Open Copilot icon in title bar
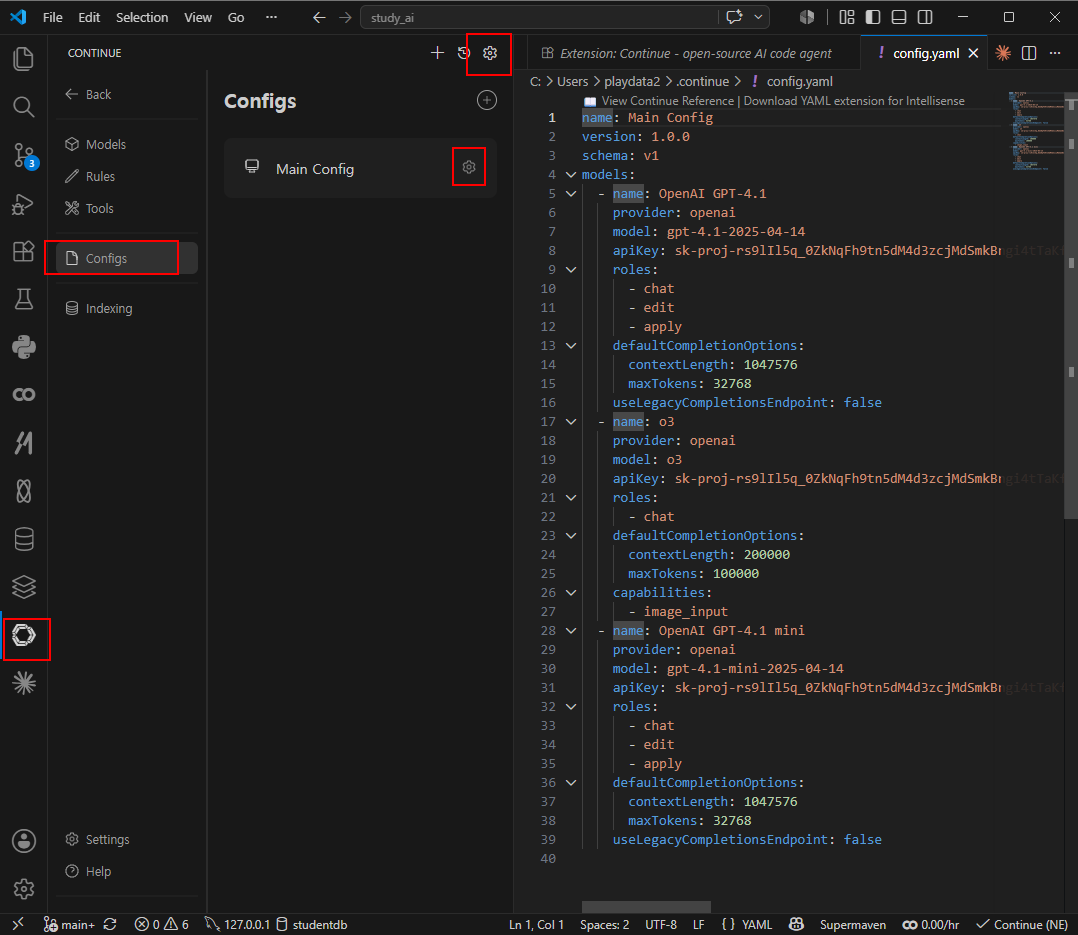The height and width of the screenshot is (935, 1078). [807, 17]
